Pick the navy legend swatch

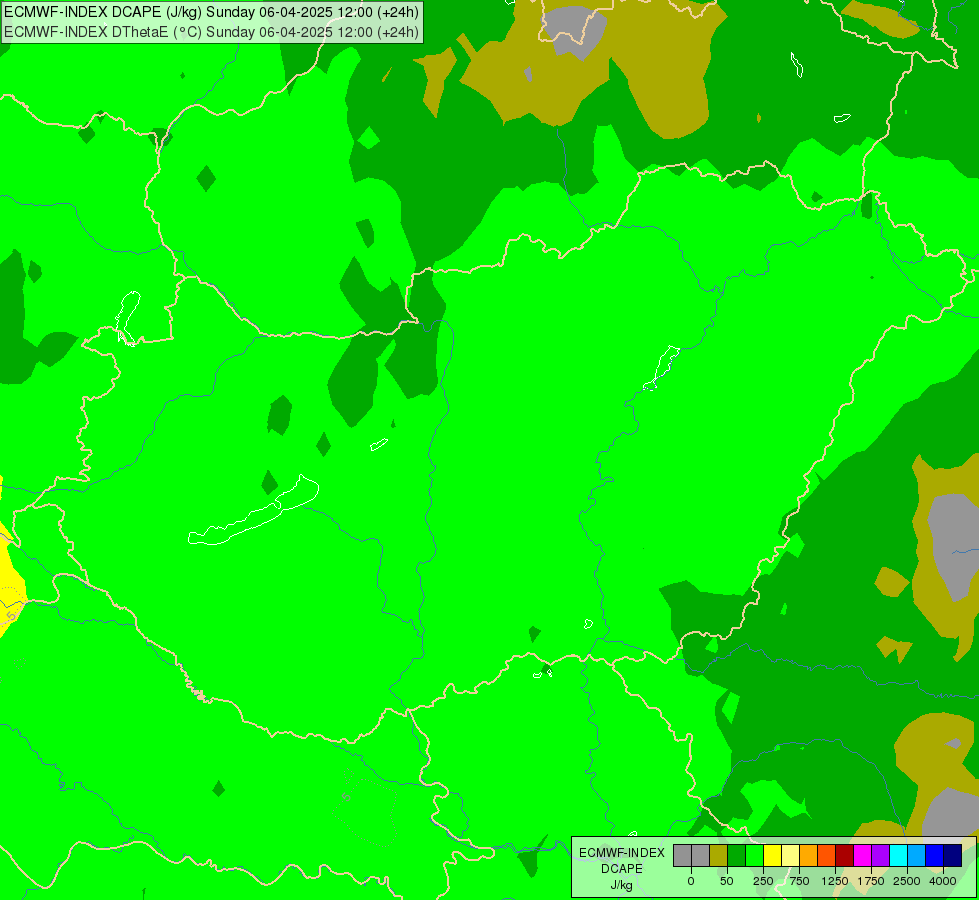(x=953, y=856)
